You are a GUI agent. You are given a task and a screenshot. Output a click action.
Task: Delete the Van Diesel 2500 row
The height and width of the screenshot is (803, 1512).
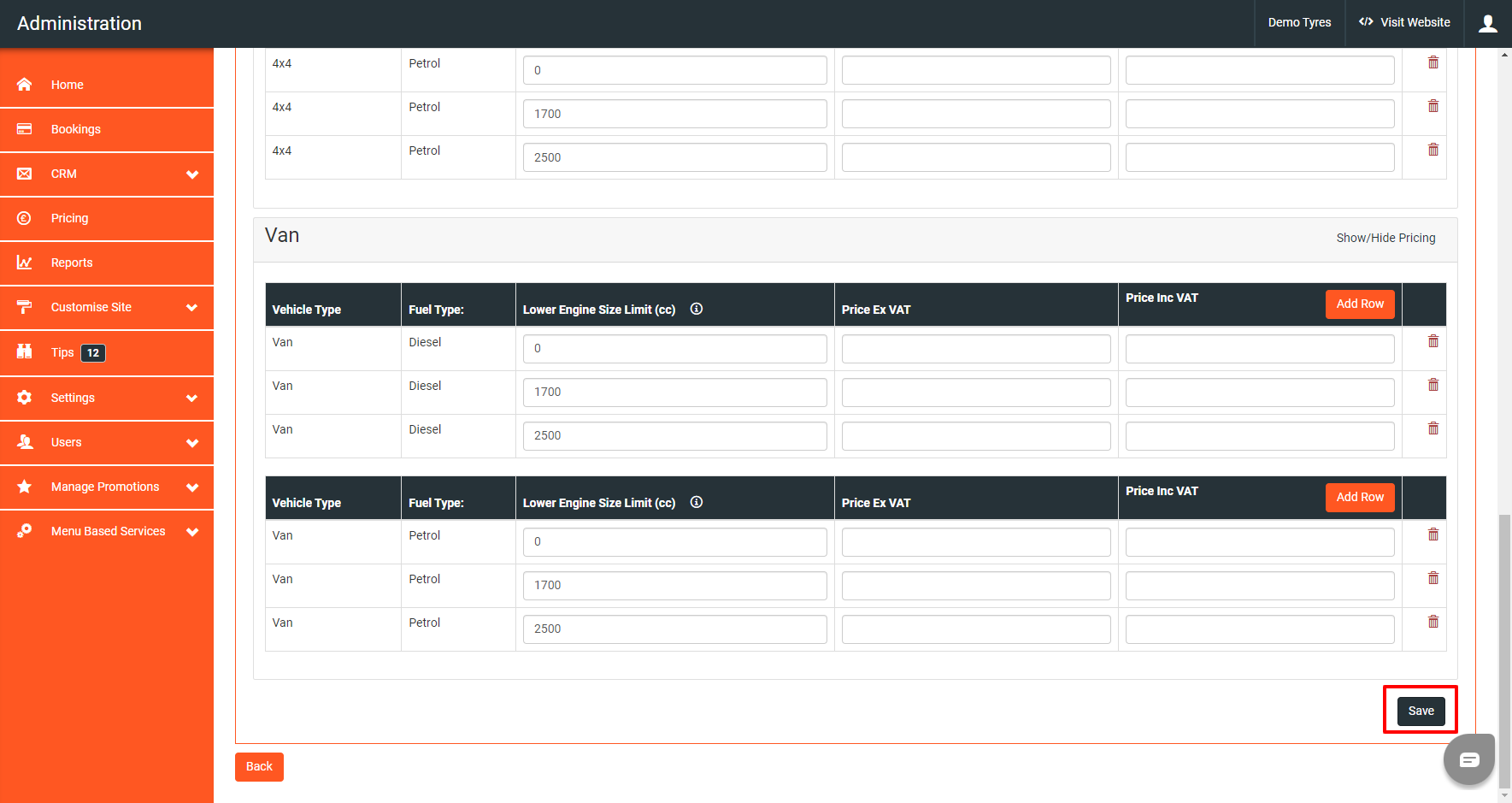click(1433, 428)
